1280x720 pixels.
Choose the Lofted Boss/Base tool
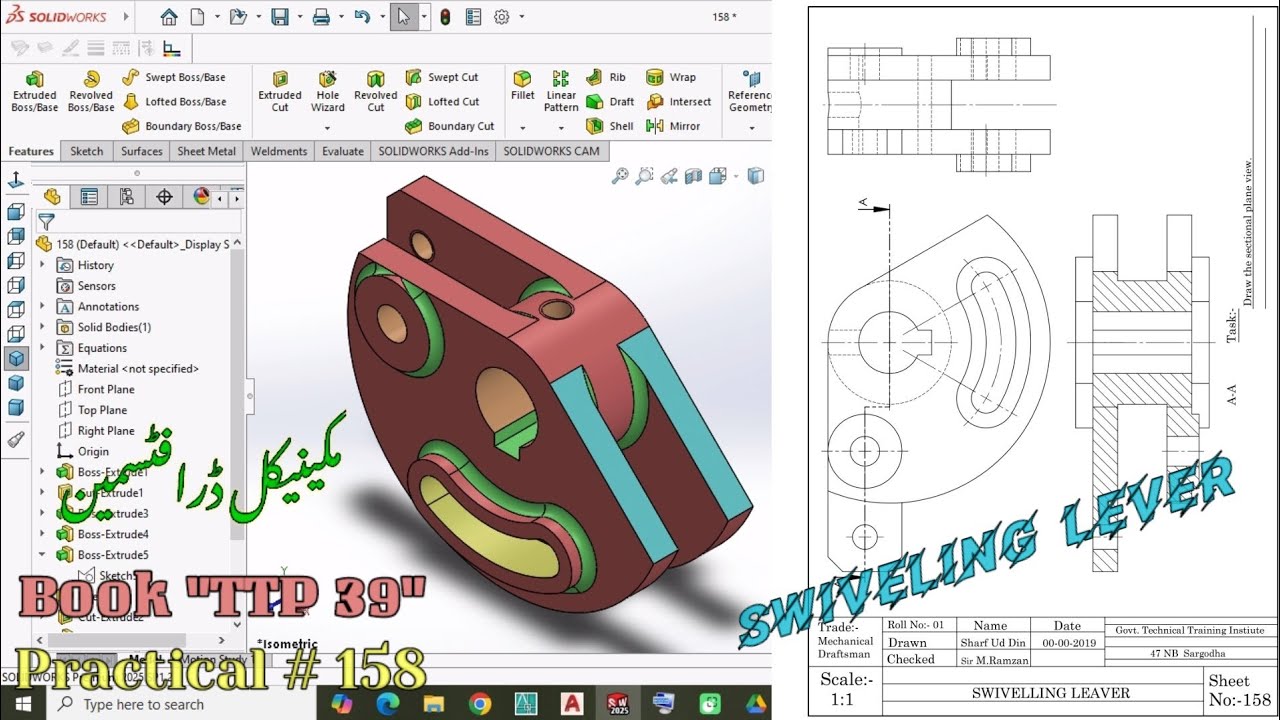(174, 101)
